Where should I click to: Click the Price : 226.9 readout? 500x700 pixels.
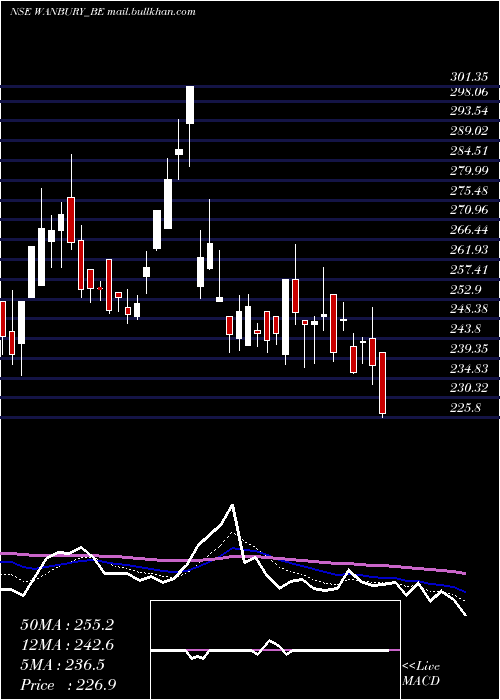click(x=68, y=685)
